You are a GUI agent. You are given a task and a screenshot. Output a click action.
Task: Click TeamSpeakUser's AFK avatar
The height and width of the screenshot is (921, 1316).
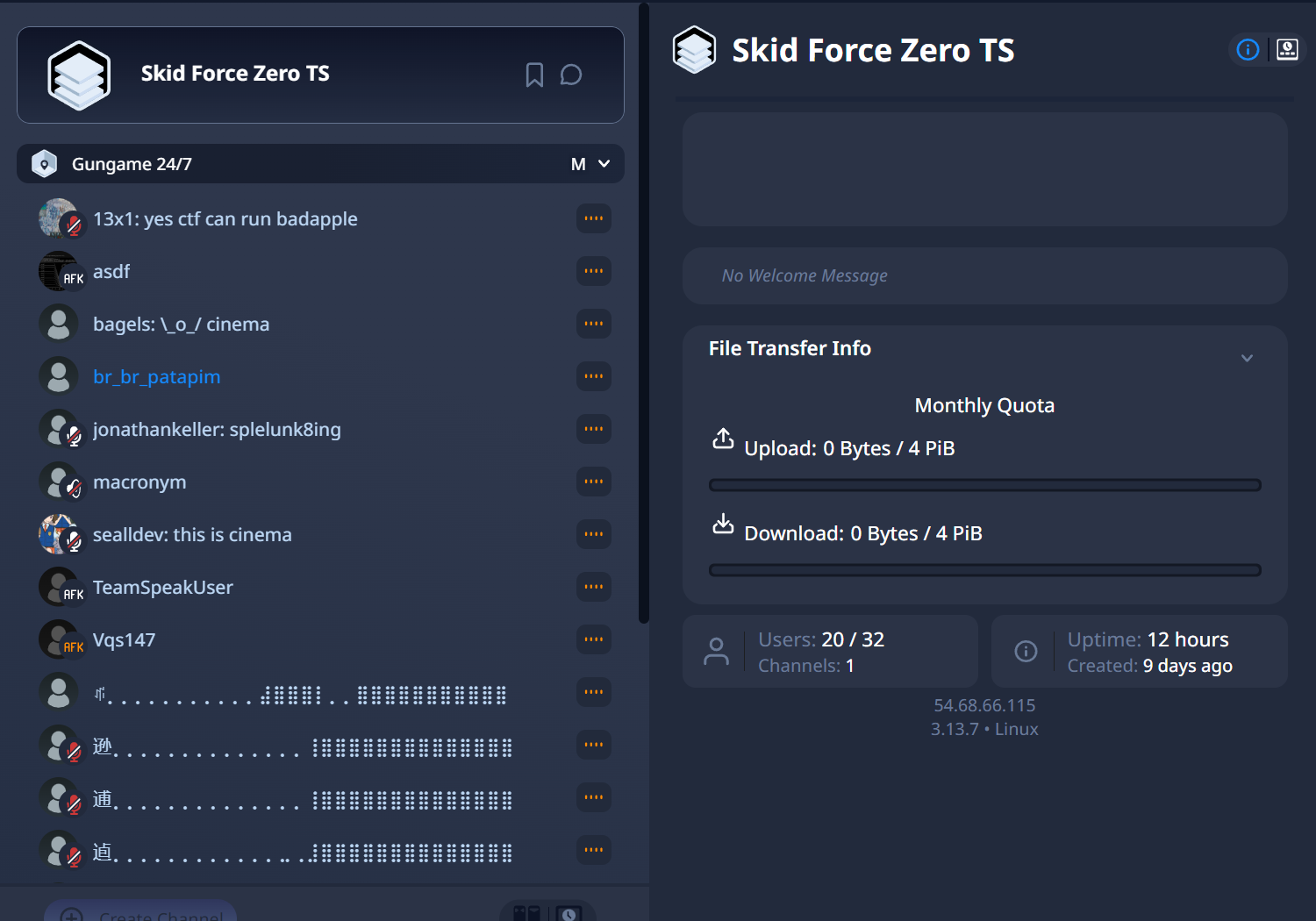[x=59, y=587]
